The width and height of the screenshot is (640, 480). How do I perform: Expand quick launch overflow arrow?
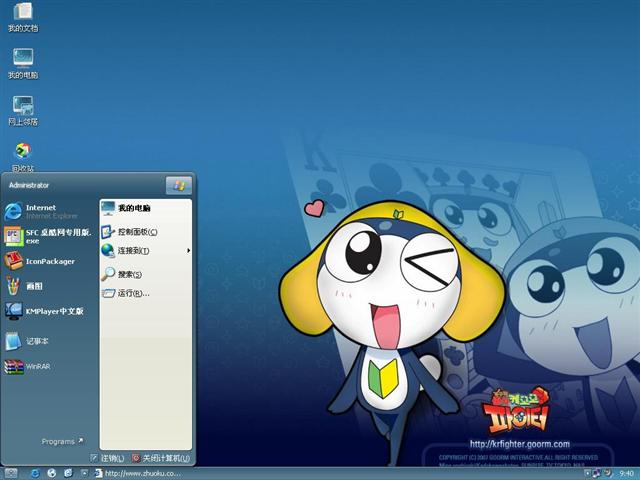pyautogui.click(x=84, y=473)
